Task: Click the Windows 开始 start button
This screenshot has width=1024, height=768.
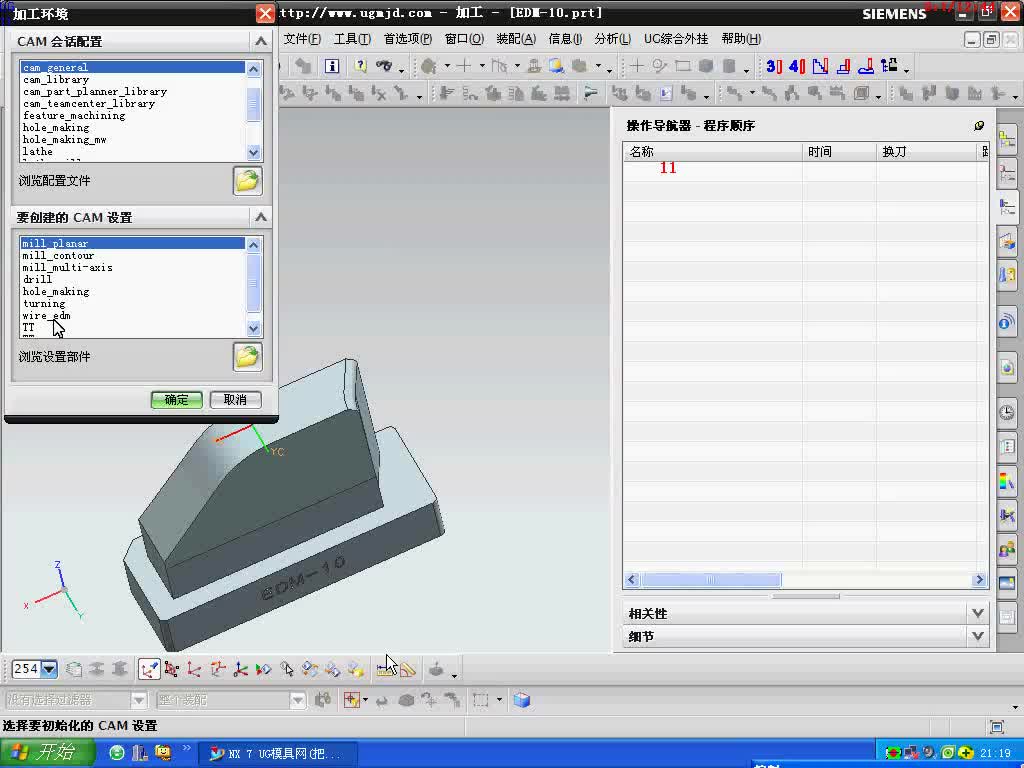Action: pos(47,752)
